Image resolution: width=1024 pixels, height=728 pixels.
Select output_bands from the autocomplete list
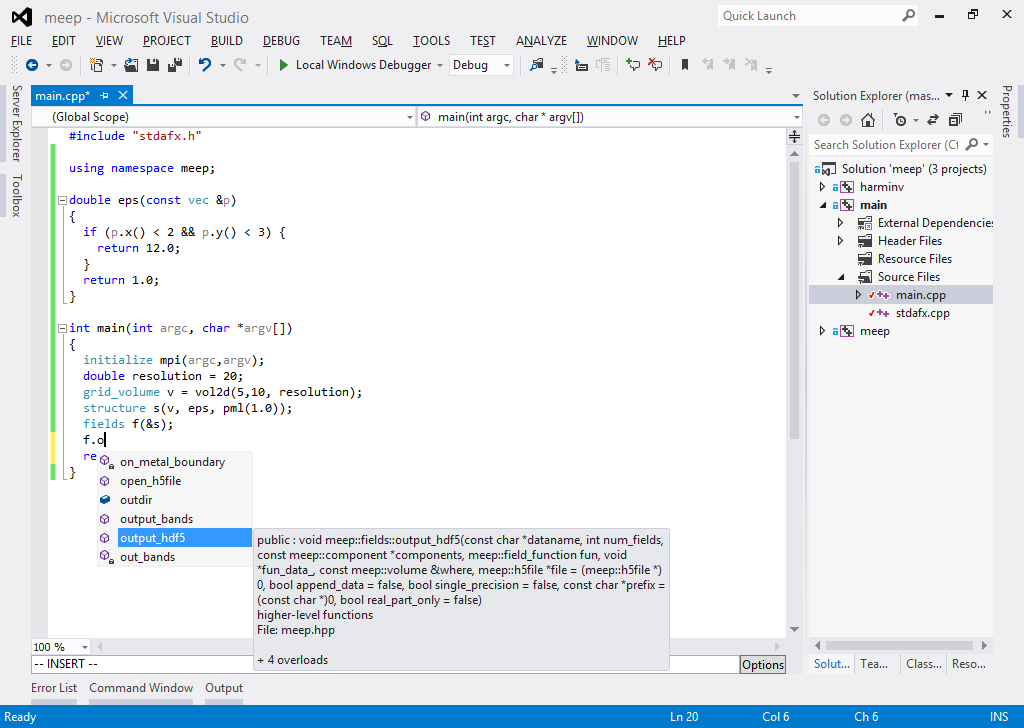pos(156,519)
